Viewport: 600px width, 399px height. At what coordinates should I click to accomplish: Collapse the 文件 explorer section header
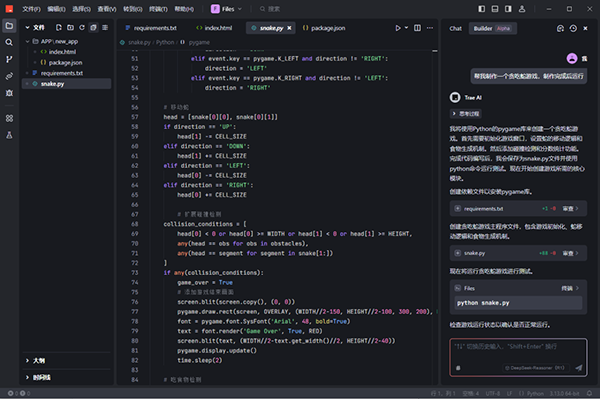coord(35,28)
